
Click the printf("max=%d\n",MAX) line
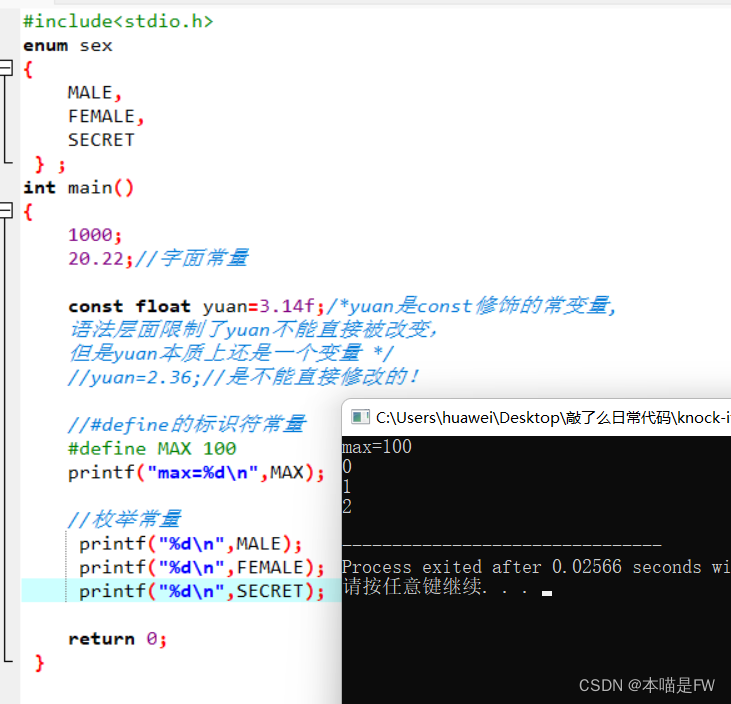196,473
